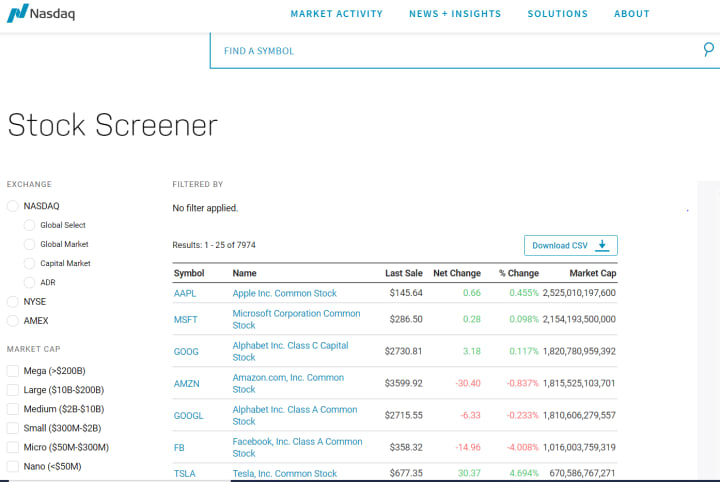Viewport: 720px width, 482px height.
Task: Check the Small ($300M-$2B) box
Action: click(x=13, y=428)
